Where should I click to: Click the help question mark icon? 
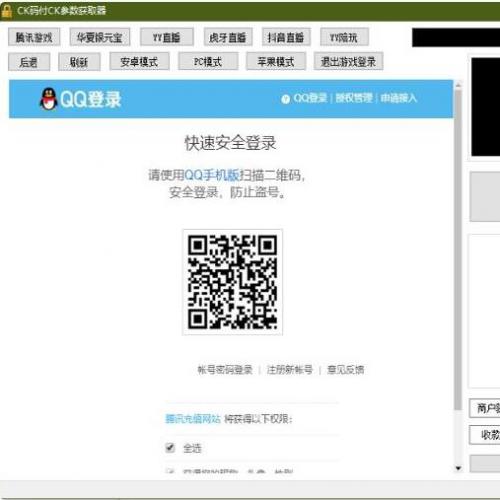[285, 99]
